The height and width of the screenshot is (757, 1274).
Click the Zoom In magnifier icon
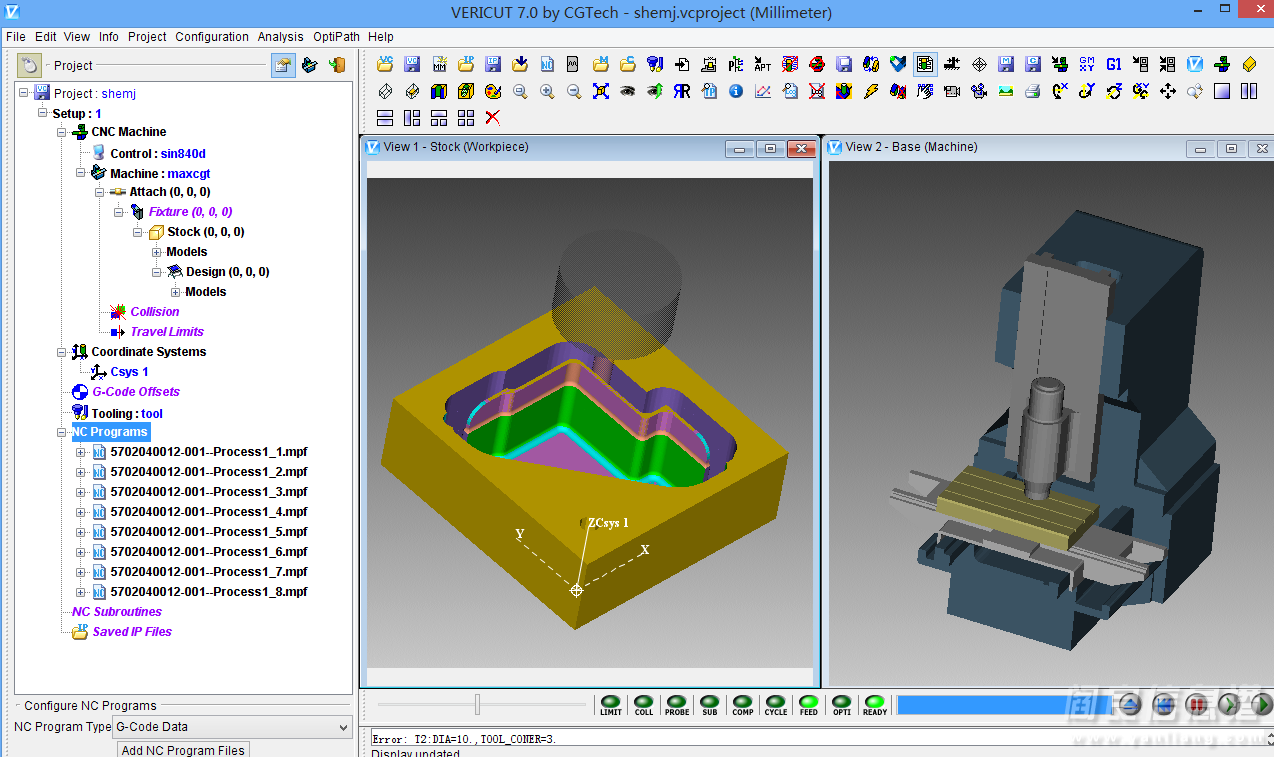pos(547,91)
